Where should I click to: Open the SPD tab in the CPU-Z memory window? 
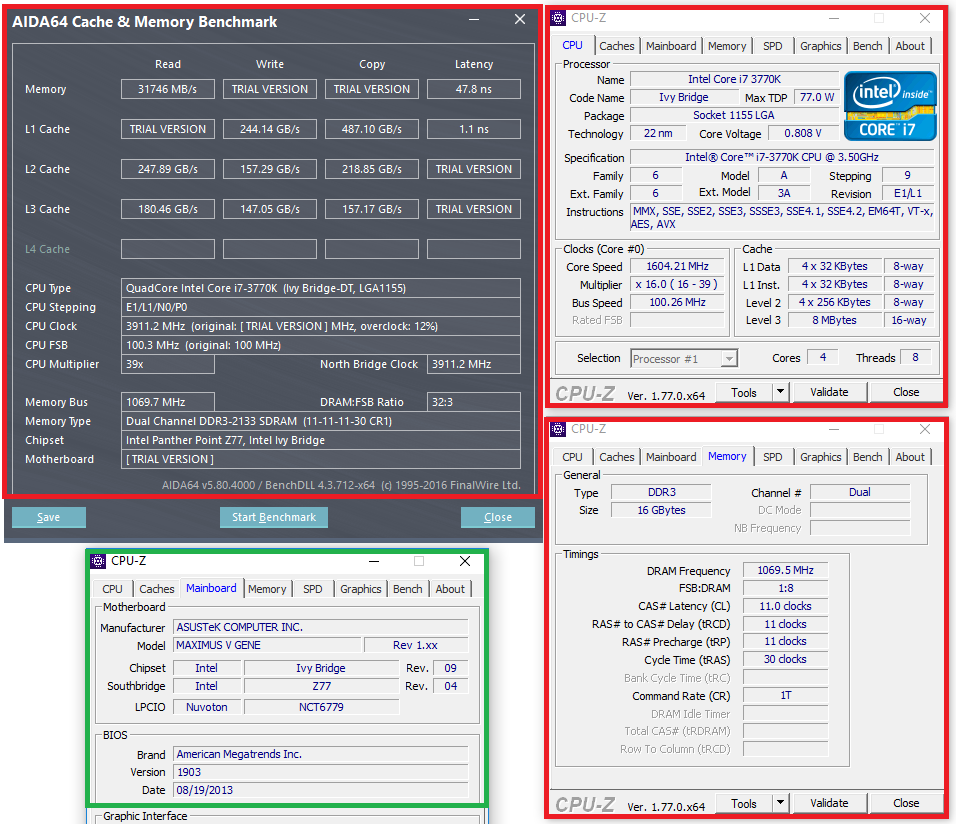(773, 457)
